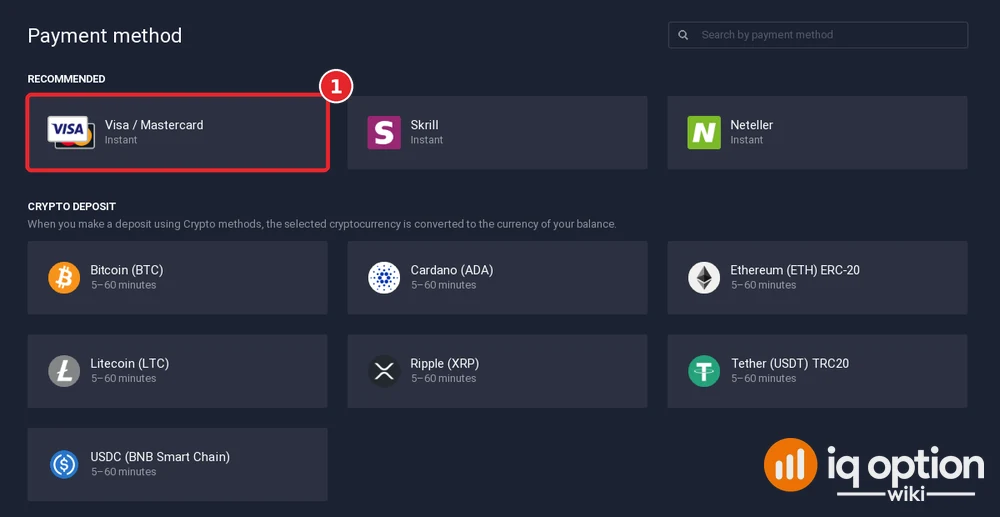The image size is (1000, 517).
Task: Click the 'CRYPTO DEPOSIT' section label
Action: click(71, 207)
